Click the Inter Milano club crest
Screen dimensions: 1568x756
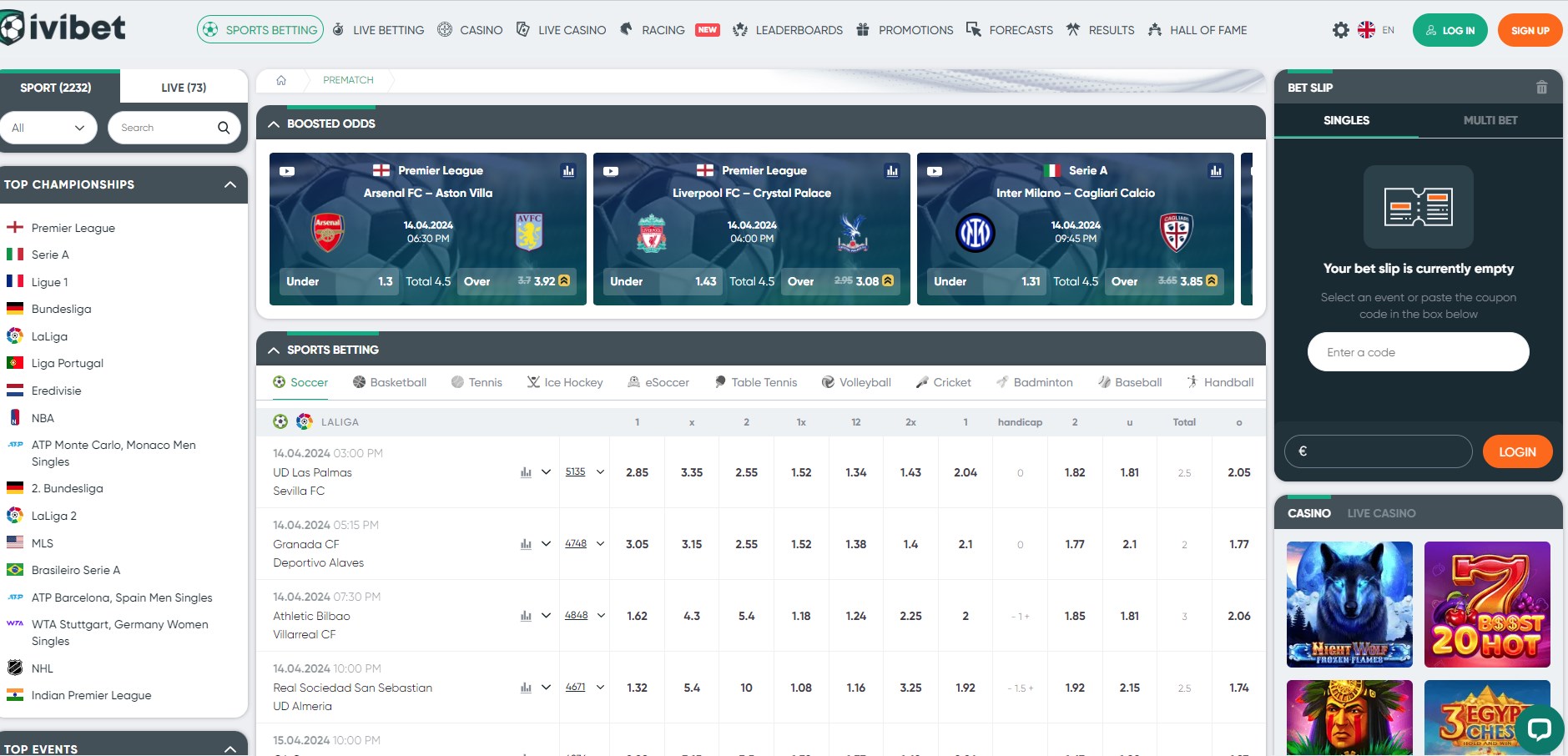(x=976, y=233)
